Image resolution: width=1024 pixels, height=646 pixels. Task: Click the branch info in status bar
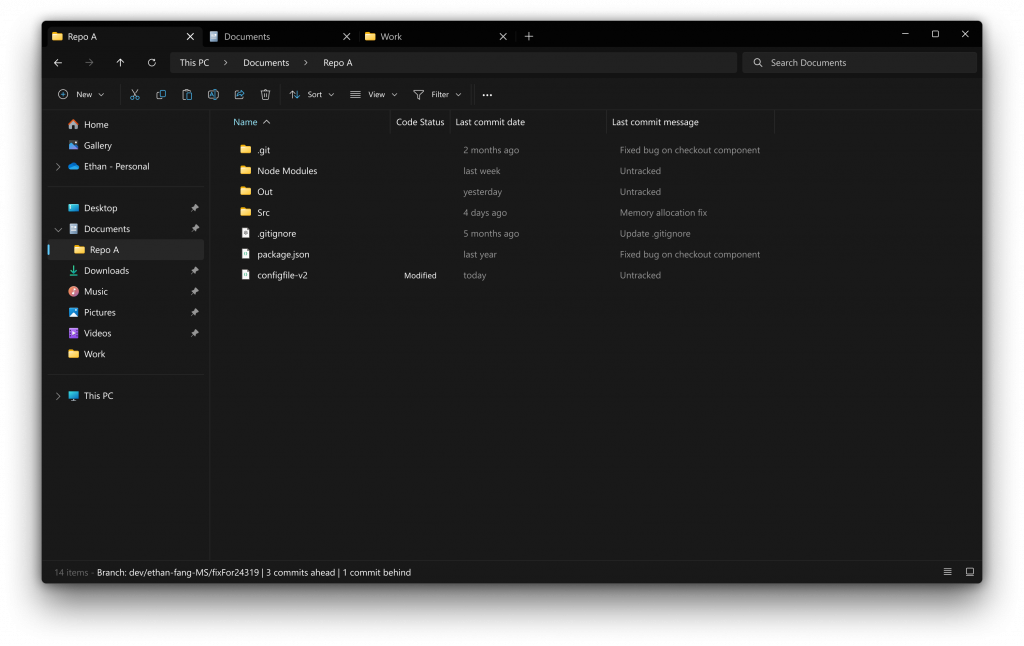253,573
